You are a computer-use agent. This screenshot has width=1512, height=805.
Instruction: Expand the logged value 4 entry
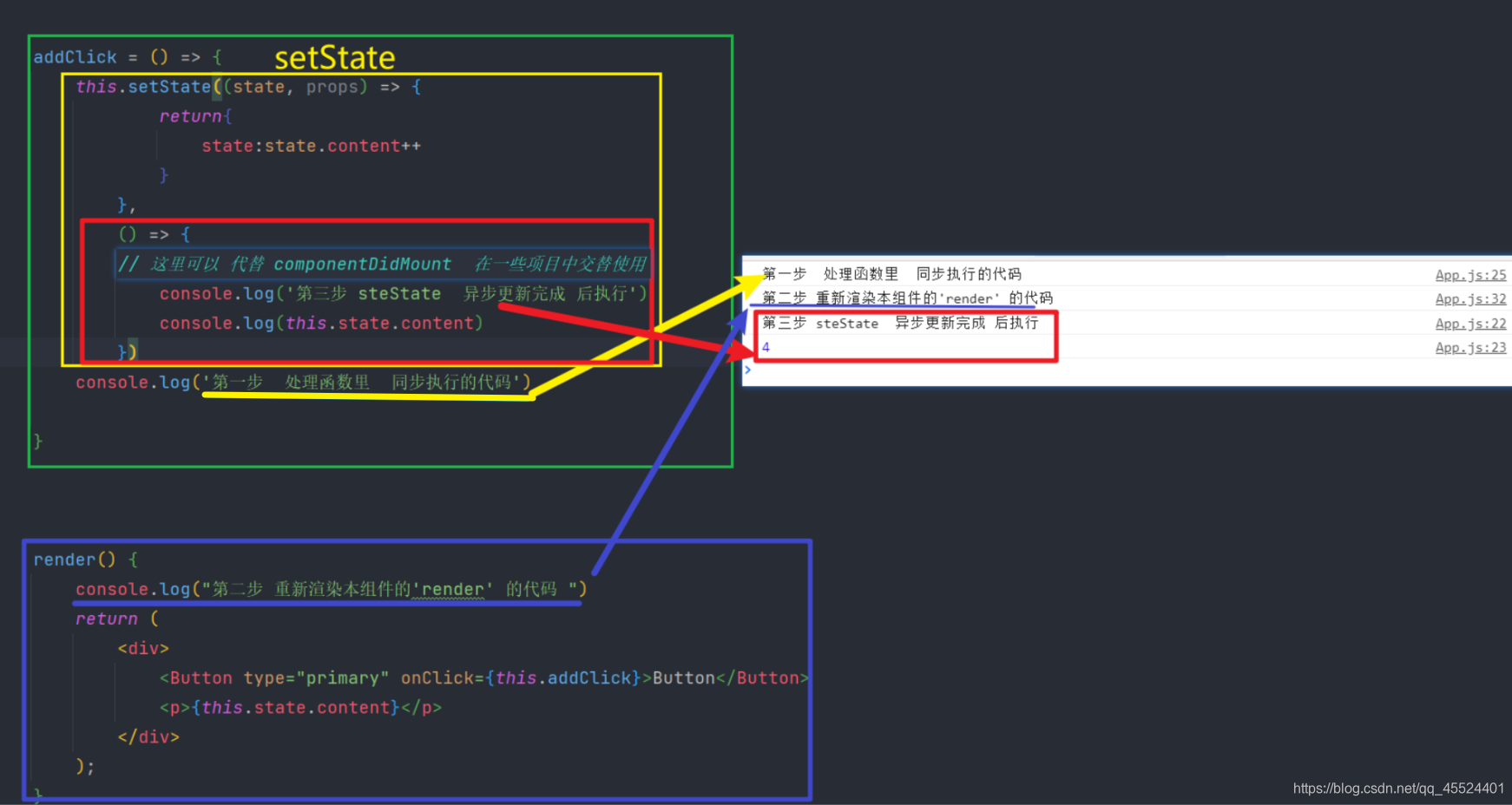(766, 347)
